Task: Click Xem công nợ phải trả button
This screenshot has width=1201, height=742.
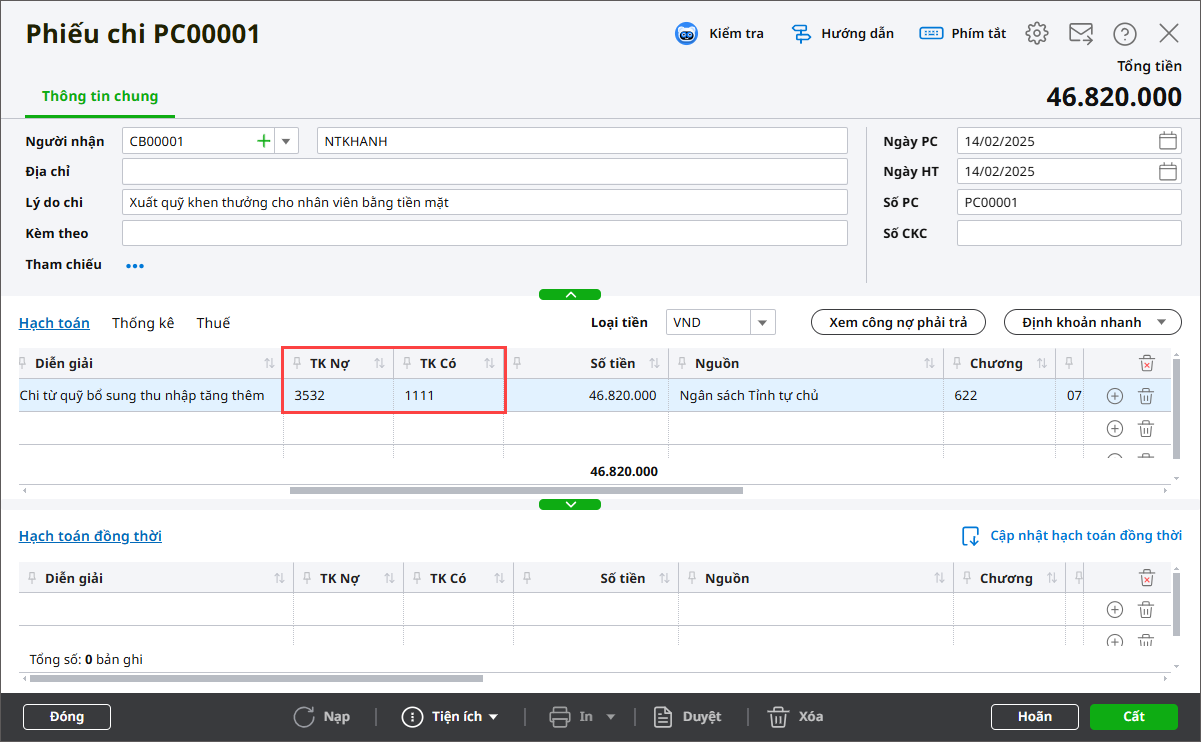Action: point(898,322)
